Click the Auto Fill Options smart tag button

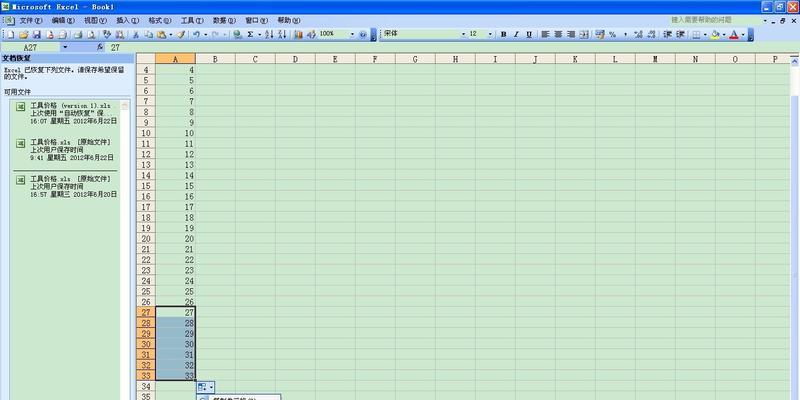click(x=204, y=386)
